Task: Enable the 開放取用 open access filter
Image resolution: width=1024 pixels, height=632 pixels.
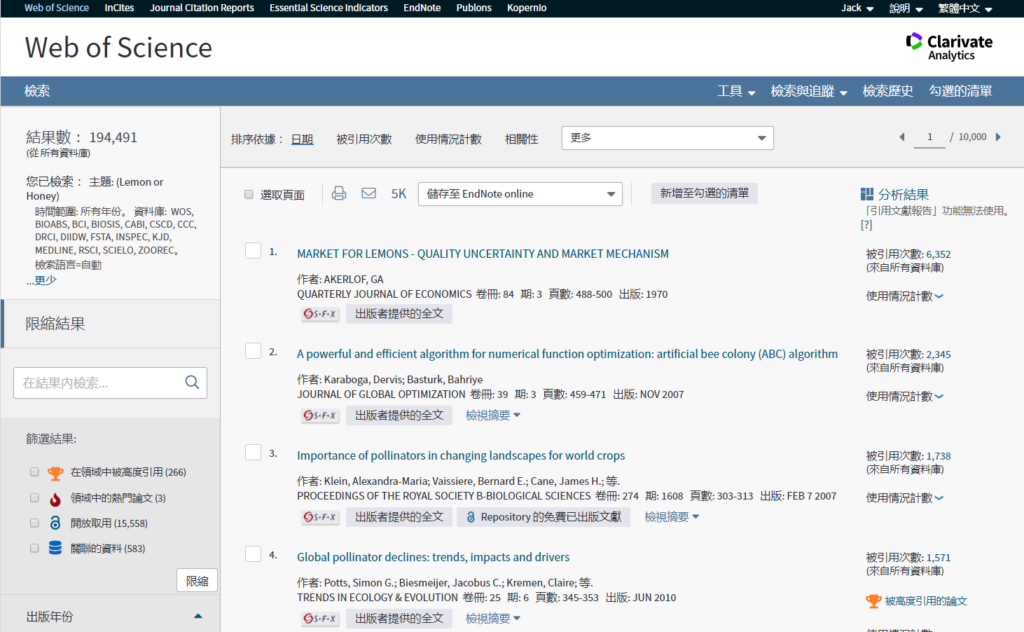Action: tap(34, 523)
